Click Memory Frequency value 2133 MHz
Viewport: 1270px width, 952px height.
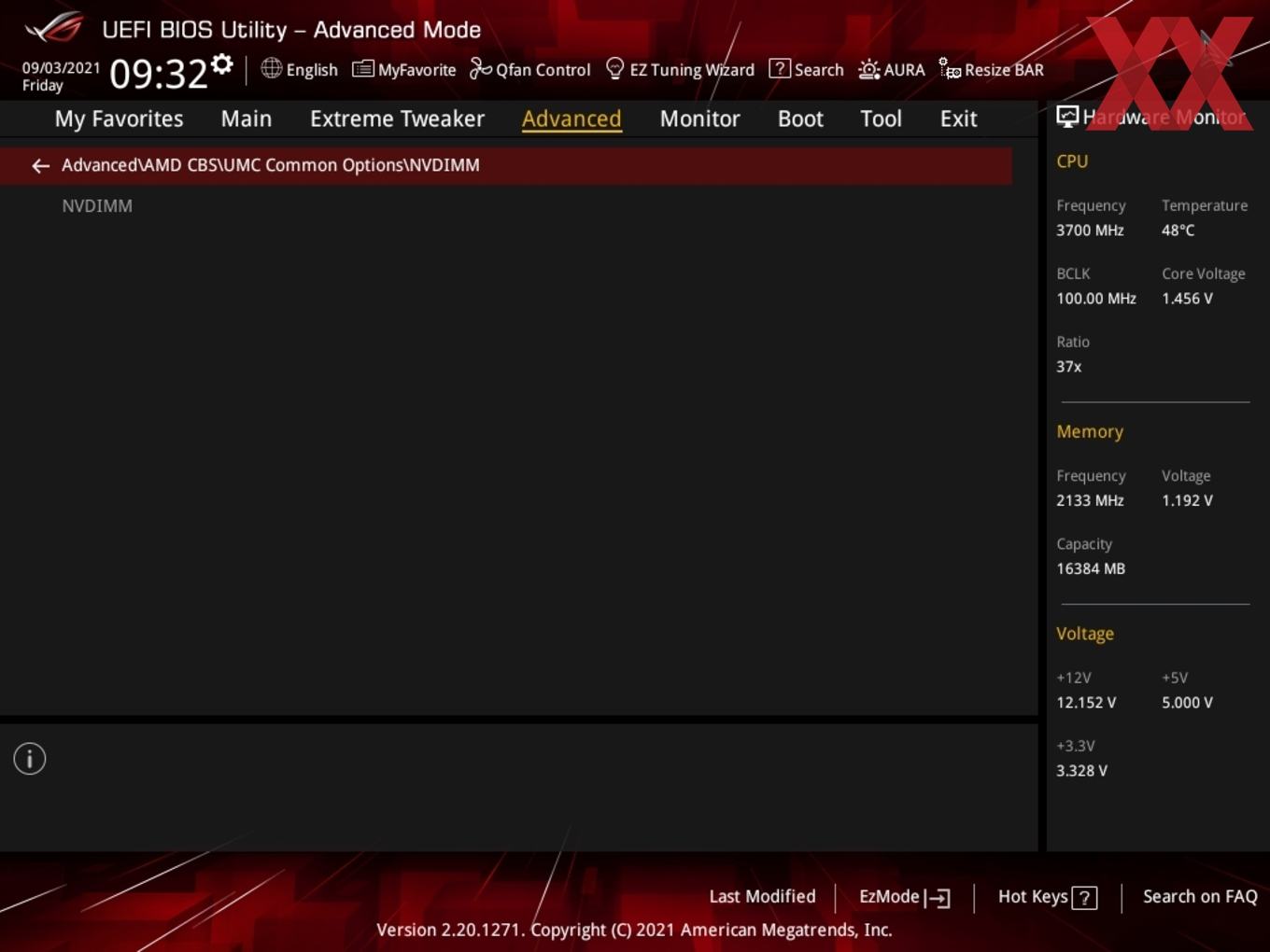1090,500
